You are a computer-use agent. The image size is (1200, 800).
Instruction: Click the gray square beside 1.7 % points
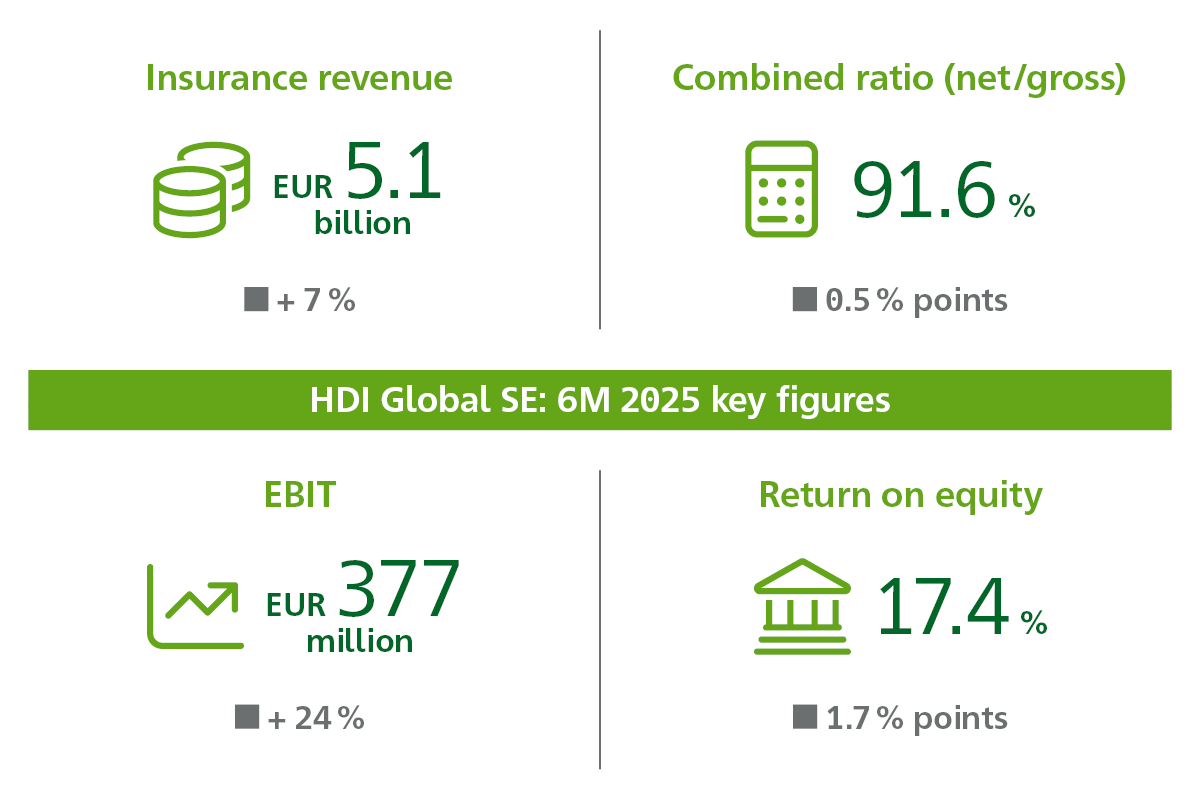(805, 717)
